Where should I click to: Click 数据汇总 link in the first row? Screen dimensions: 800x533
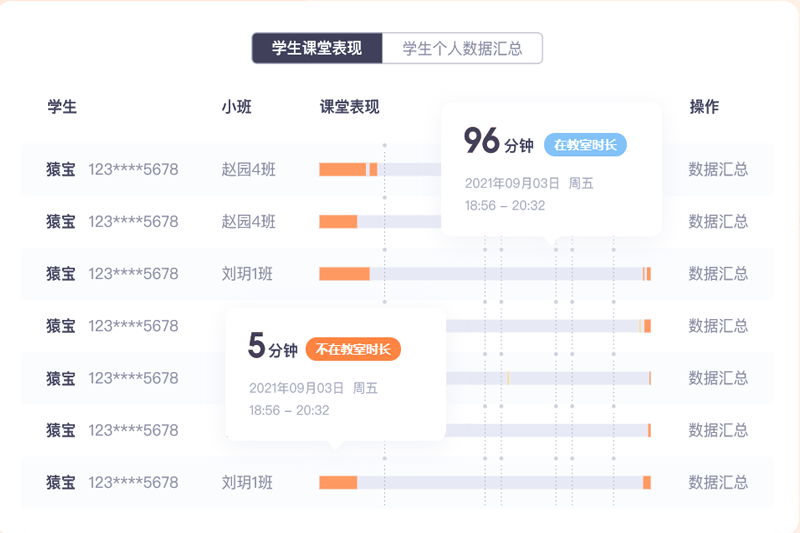[718, 170]
